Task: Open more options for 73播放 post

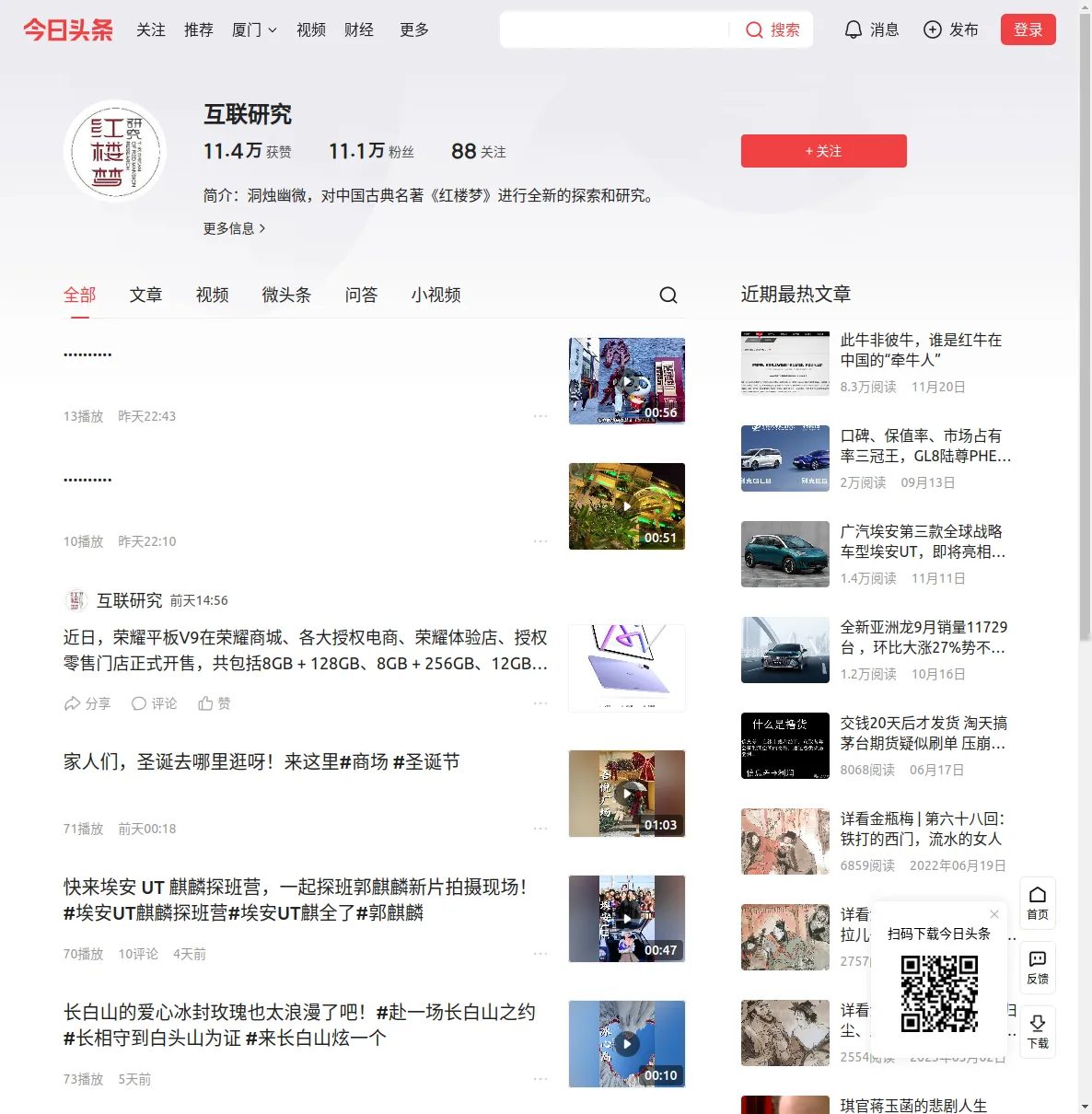Action: (540, 1079)
